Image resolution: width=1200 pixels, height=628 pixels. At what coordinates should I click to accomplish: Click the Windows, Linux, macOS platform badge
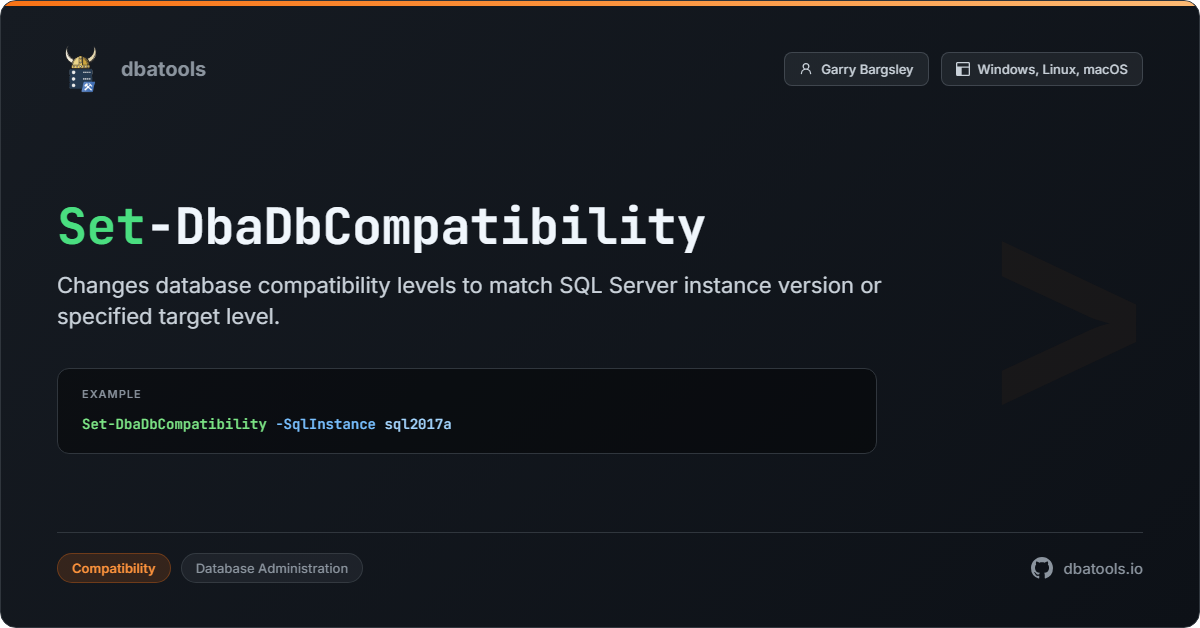tap(1041, 70)
